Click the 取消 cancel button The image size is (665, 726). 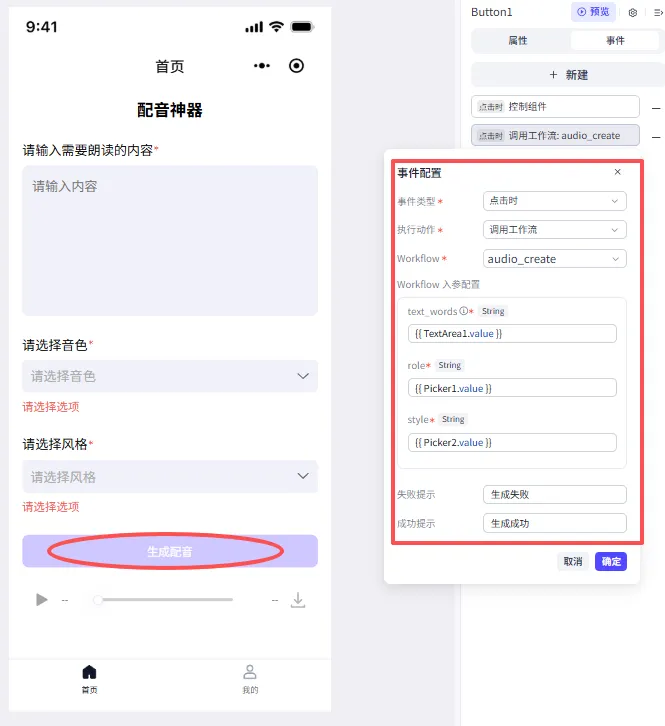pyautogui.click(x=572, y=561)
